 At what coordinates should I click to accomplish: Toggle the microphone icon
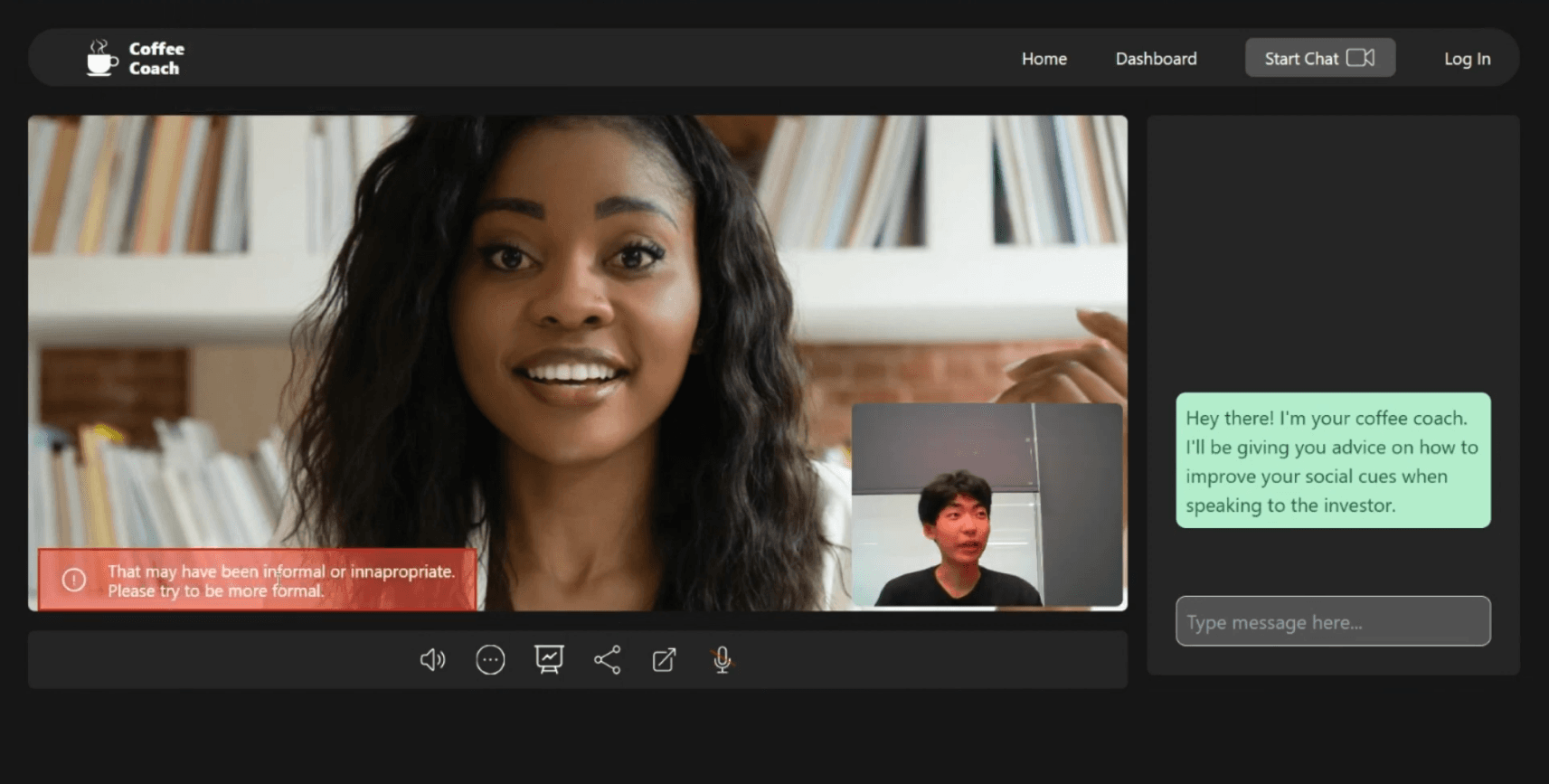tap(722, 660)
